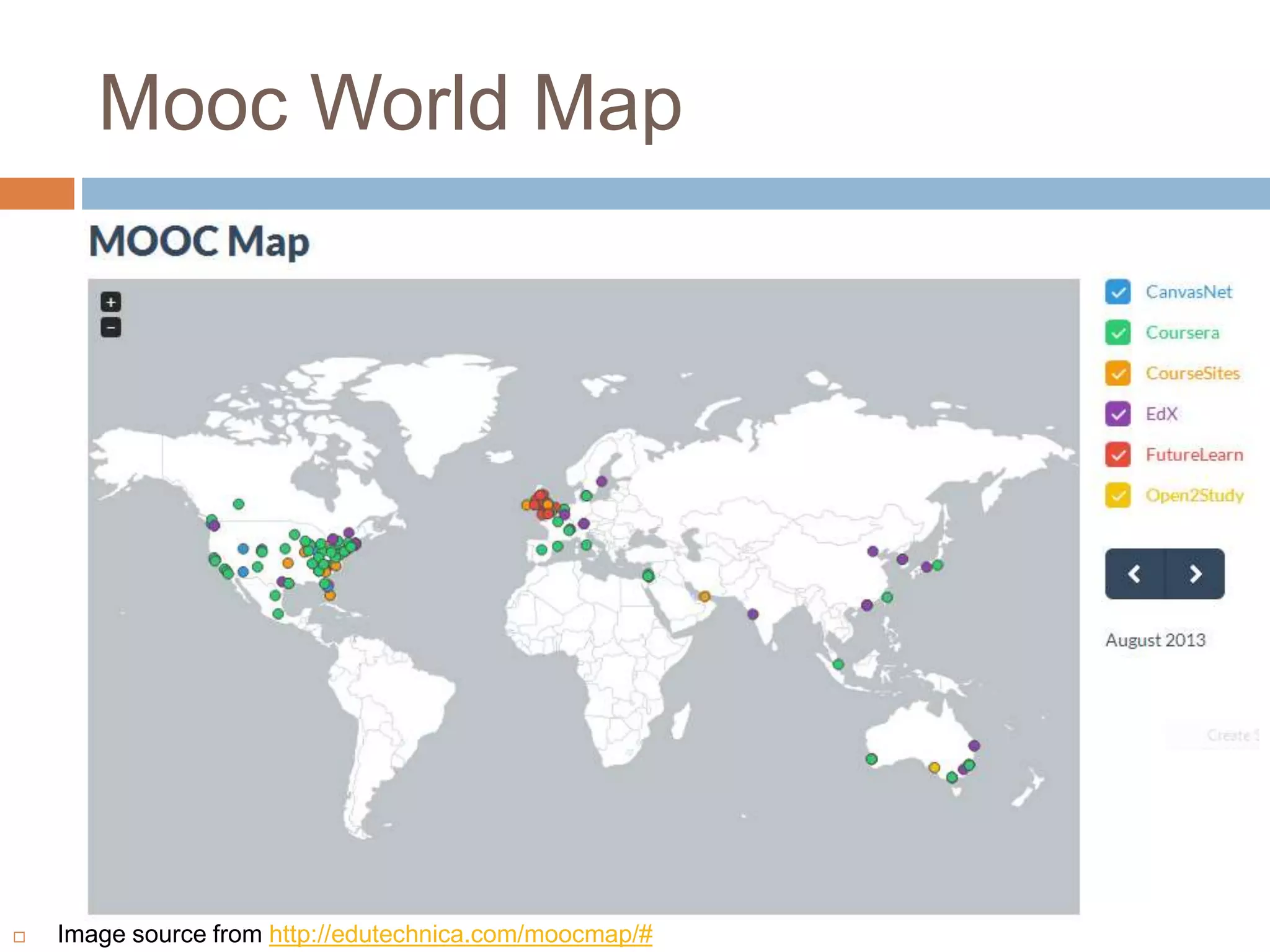Zoom in the map with plus button
Image resolution: width=1270 pixels, height=952 pixels.
coord(111,302)
